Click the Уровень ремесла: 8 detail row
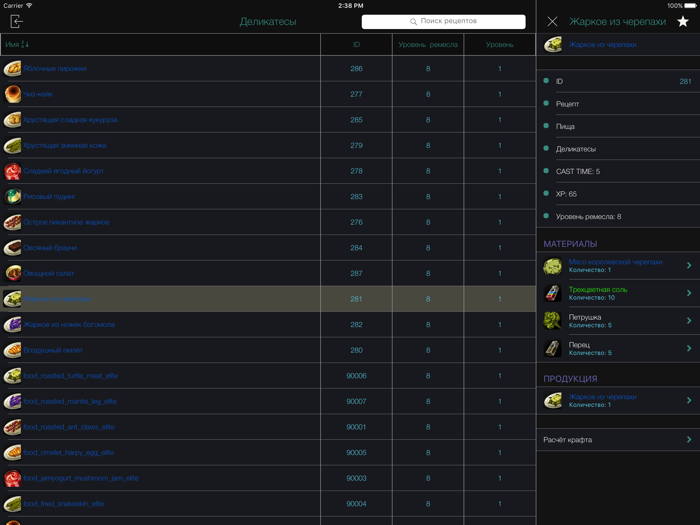 click(x=618, y=217)
